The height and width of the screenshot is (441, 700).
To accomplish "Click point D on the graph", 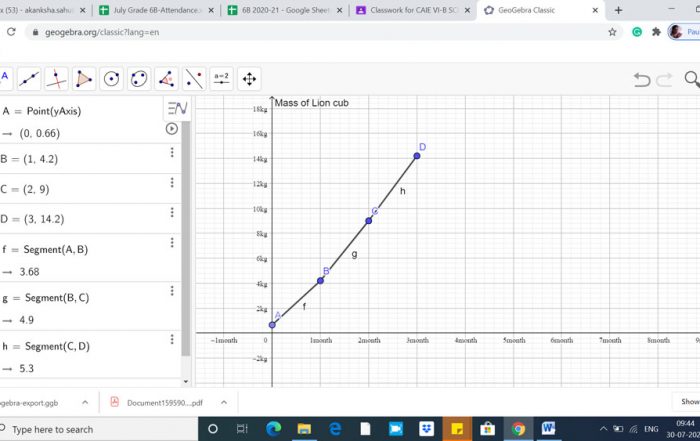I will 417,156.
